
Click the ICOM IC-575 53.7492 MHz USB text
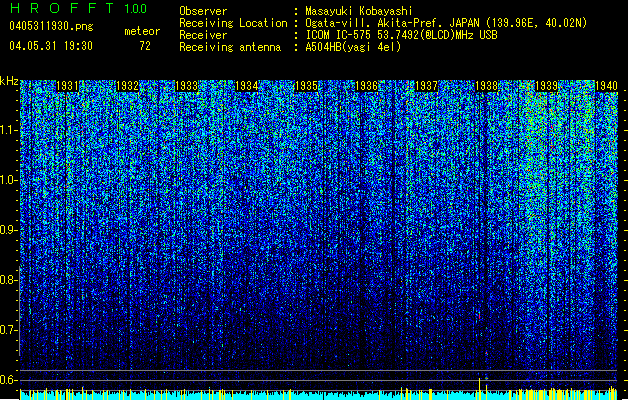(x=402, y=35)
